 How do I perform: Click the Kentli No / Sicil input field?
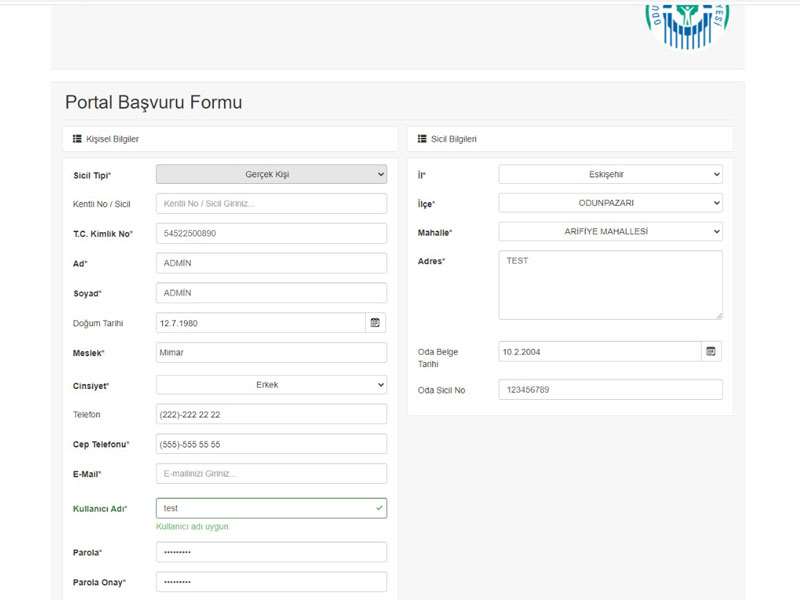coord(271,204)
